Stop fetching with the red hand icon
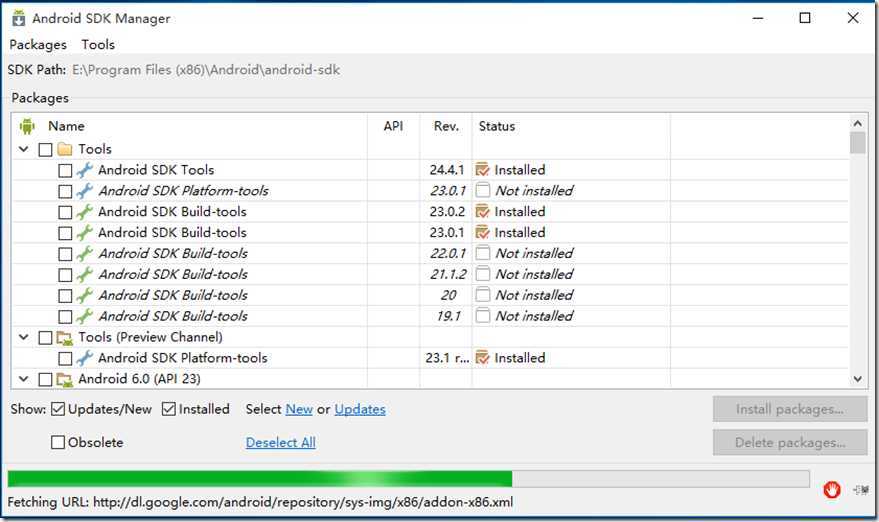879x522 pixels. coord(832,490)
